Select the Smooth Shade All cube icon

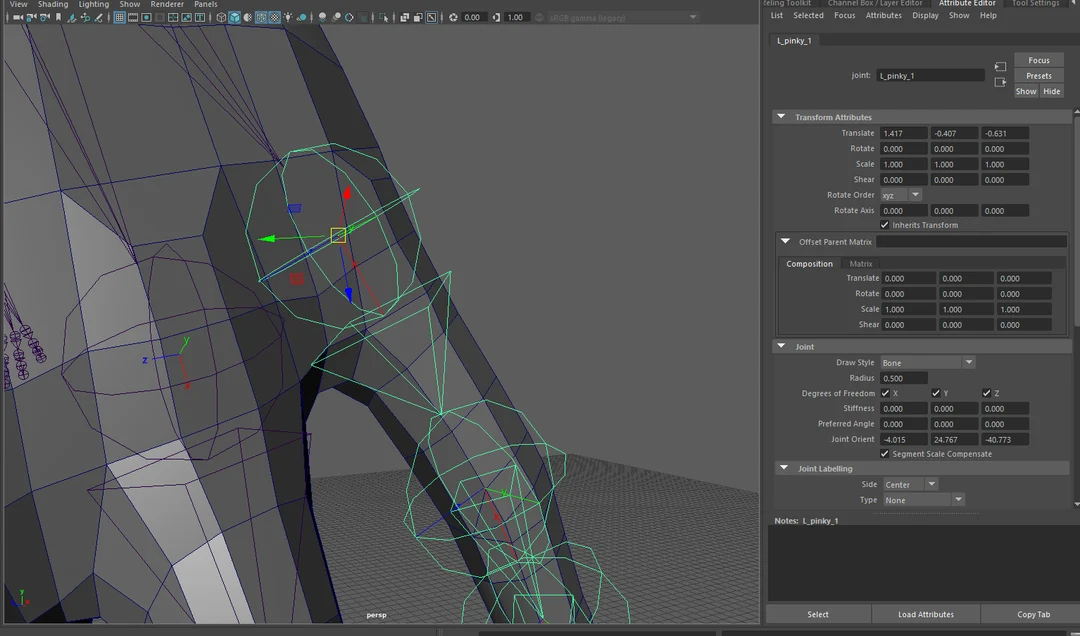click(236, 17)
